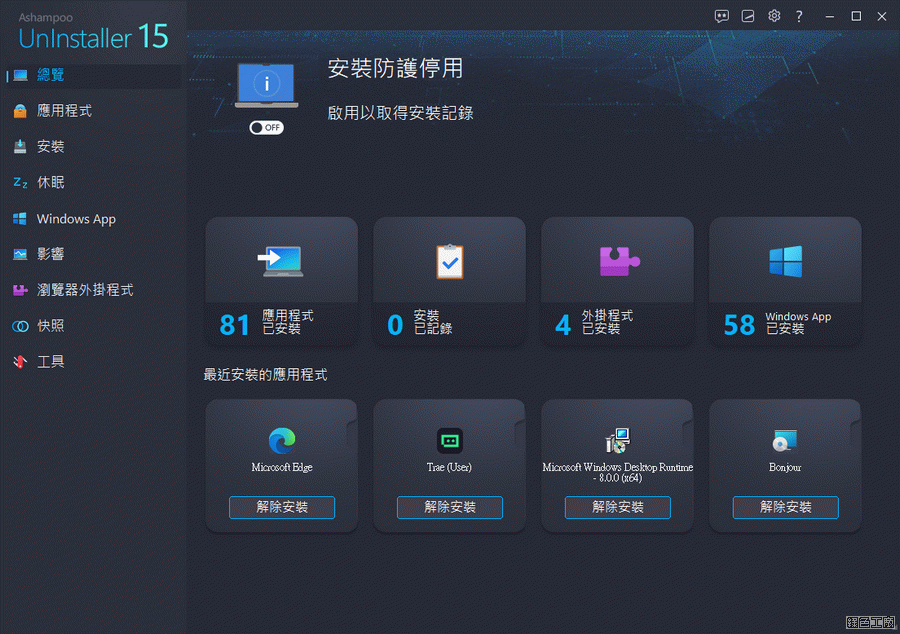This screenshot has width=900, height=634.
Task: Click 解除安裝 button under Microsoft Edge
Action: [281, 507]
